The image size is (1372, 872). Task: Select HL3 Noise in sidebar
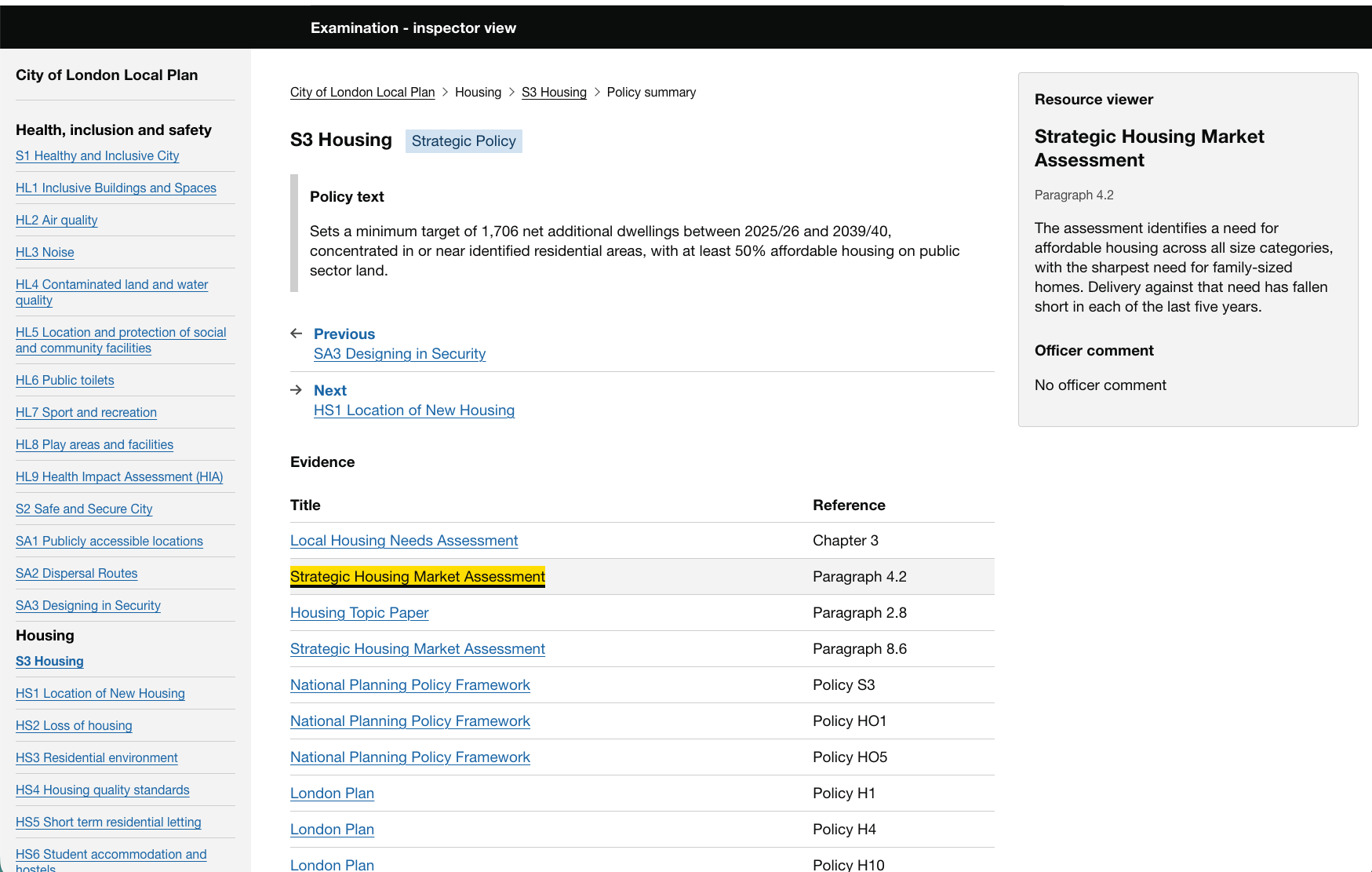(45, 252)
